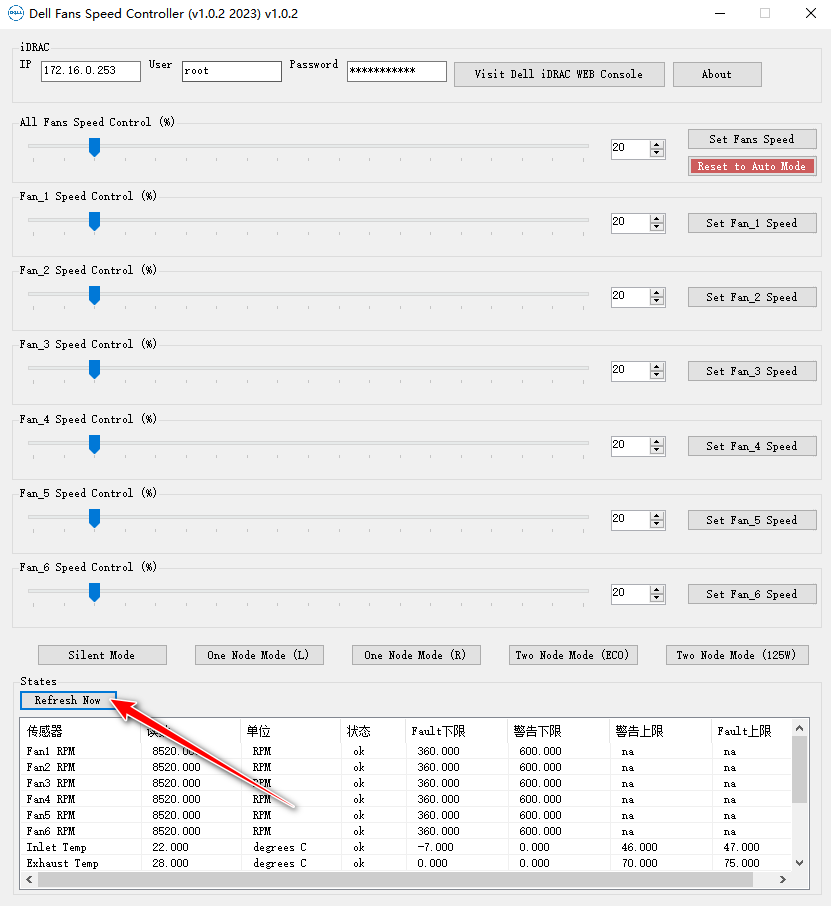This screenshot has height=906, width=831.
Task: Increment Fan_5 speed spinner up arrow
Action: click(x=656, y=516)
